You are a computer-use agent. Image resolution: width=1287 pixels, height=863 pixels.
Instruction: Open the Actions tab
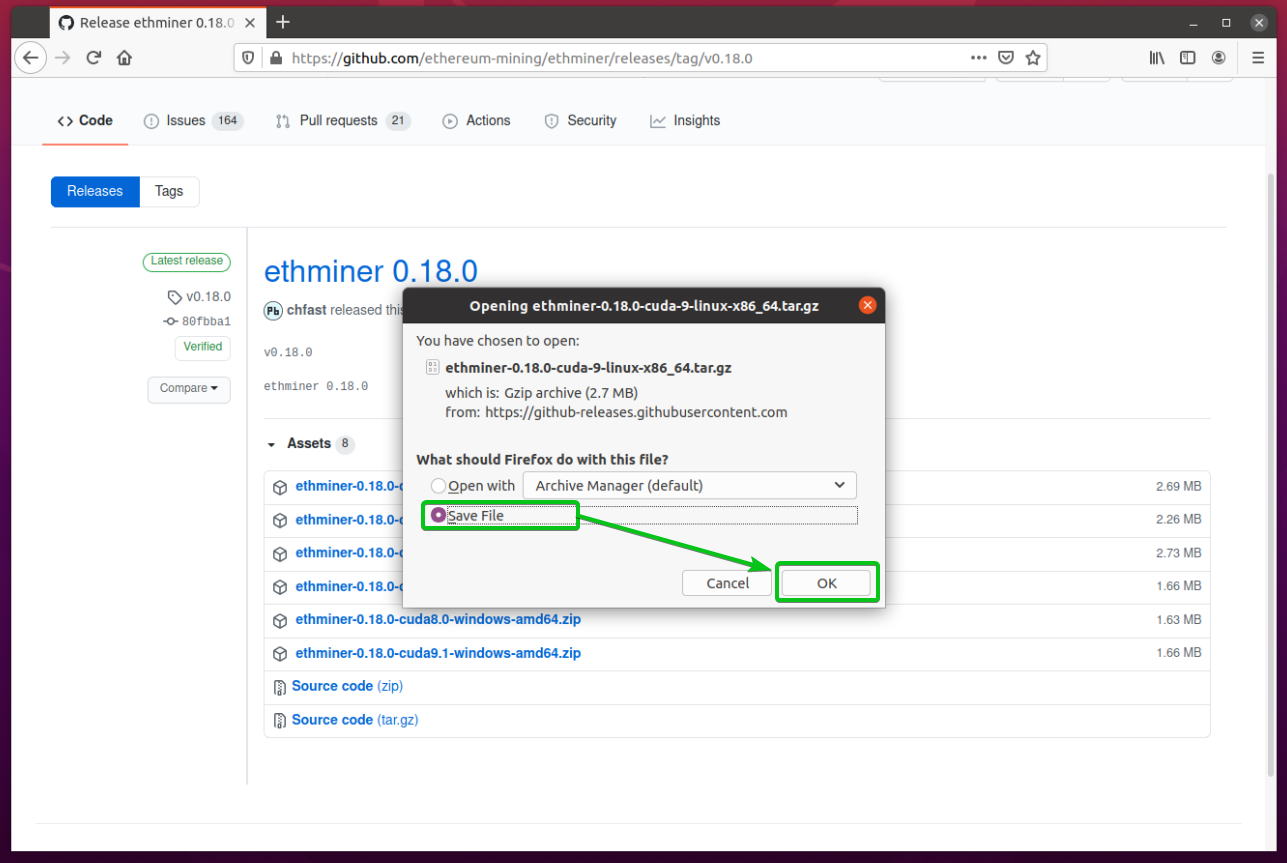pyautogui.click(x=476, y=121)
